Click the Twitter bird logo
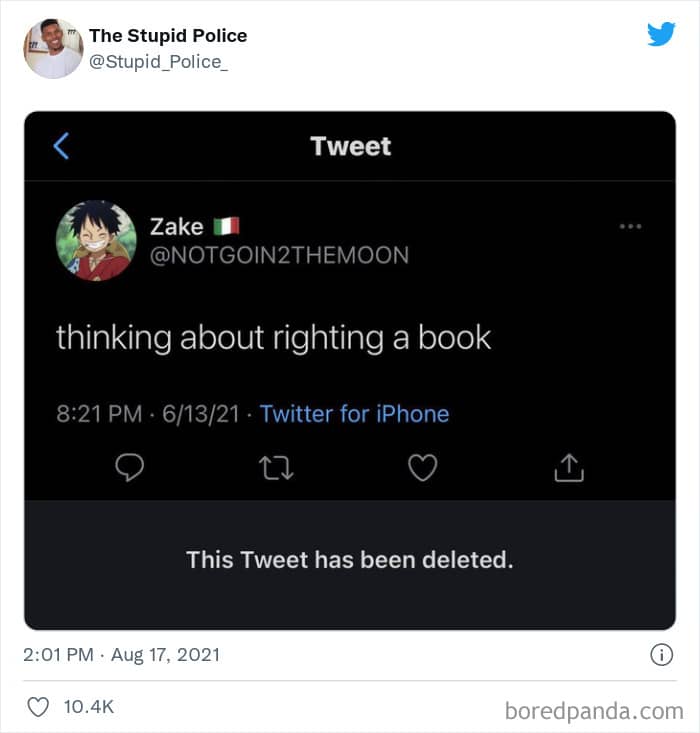700x733 pixels. click(661, 34)
